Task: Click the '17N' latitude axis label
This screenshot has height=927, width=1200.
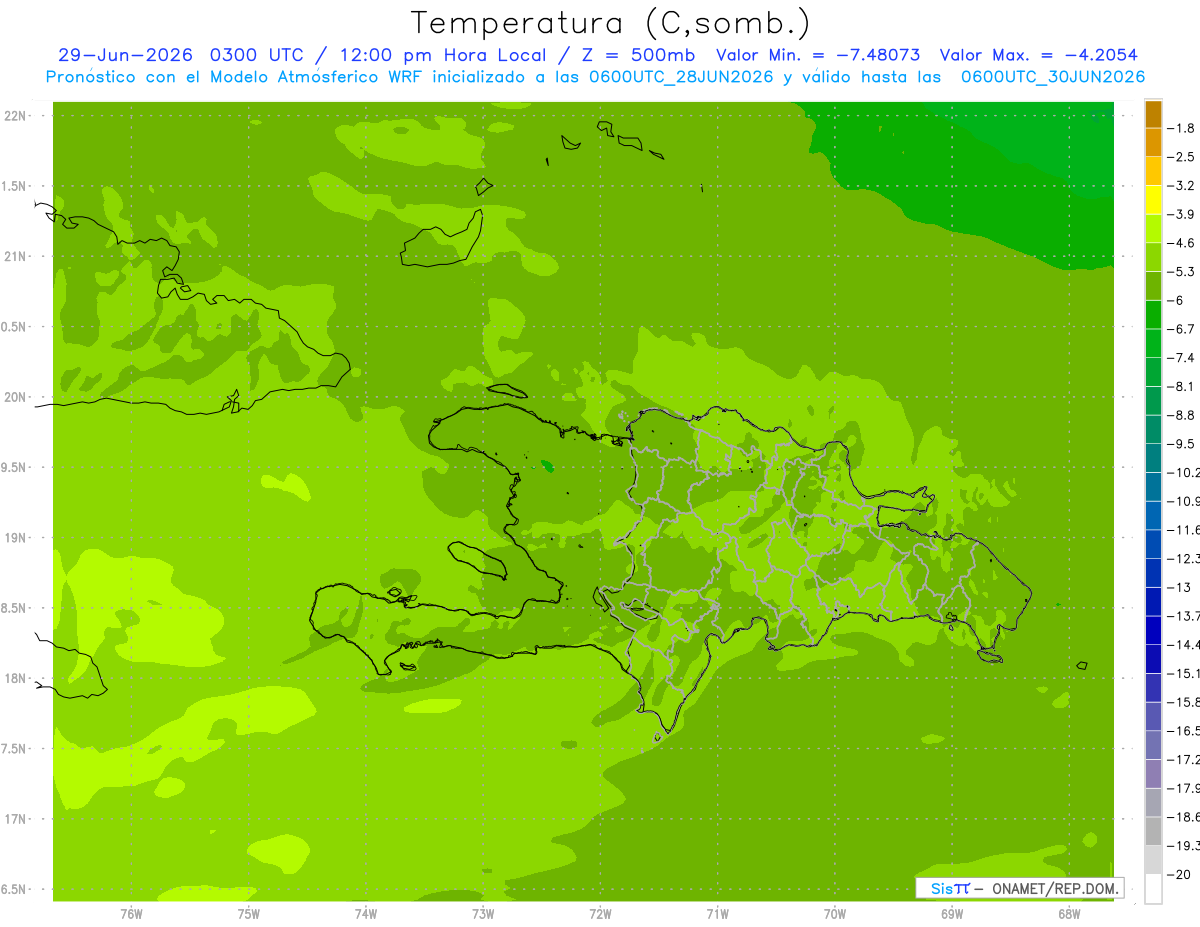Action: (x=15, y=819)
